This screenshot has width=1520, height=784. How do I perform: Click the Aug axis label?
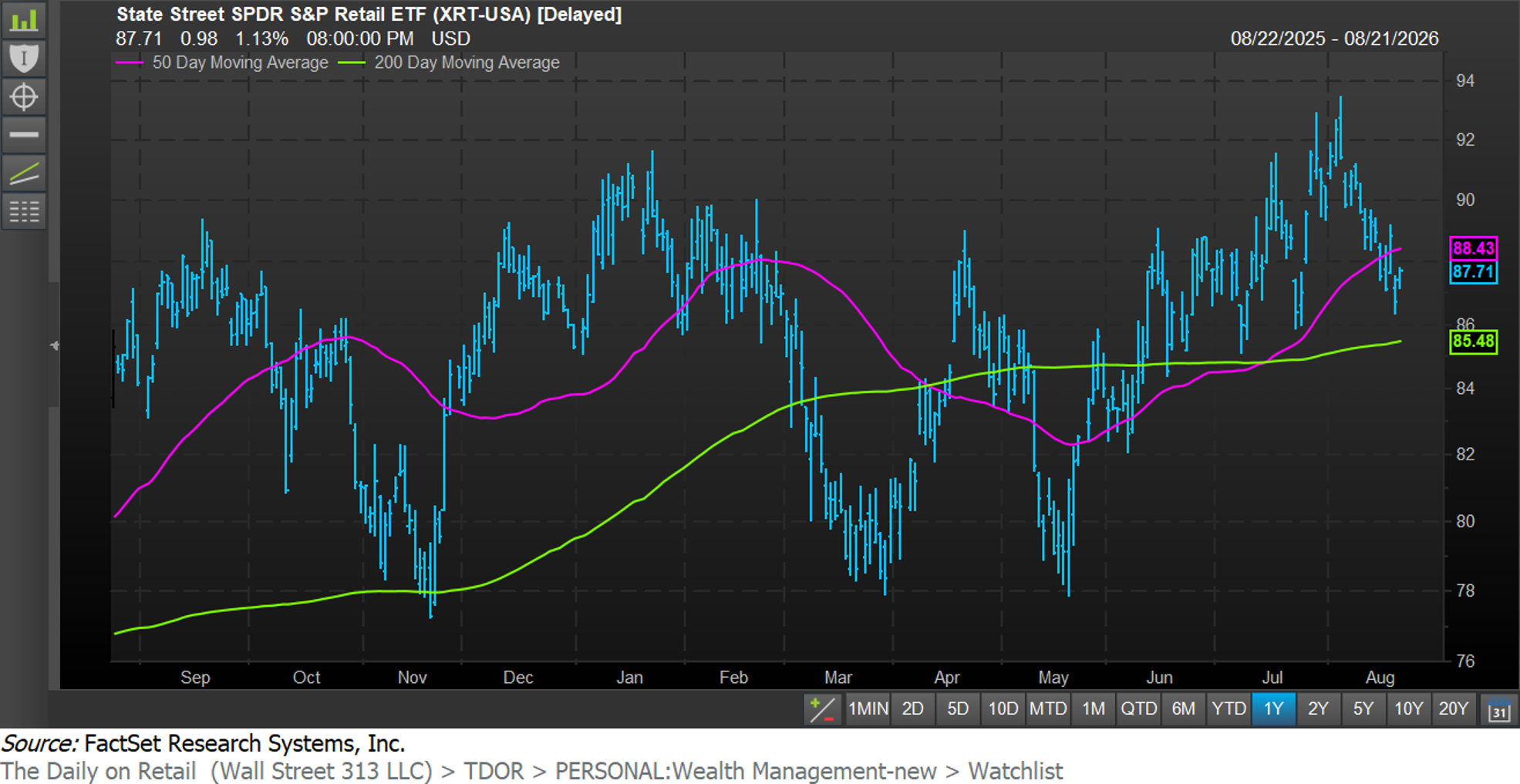coord(1380,677)
